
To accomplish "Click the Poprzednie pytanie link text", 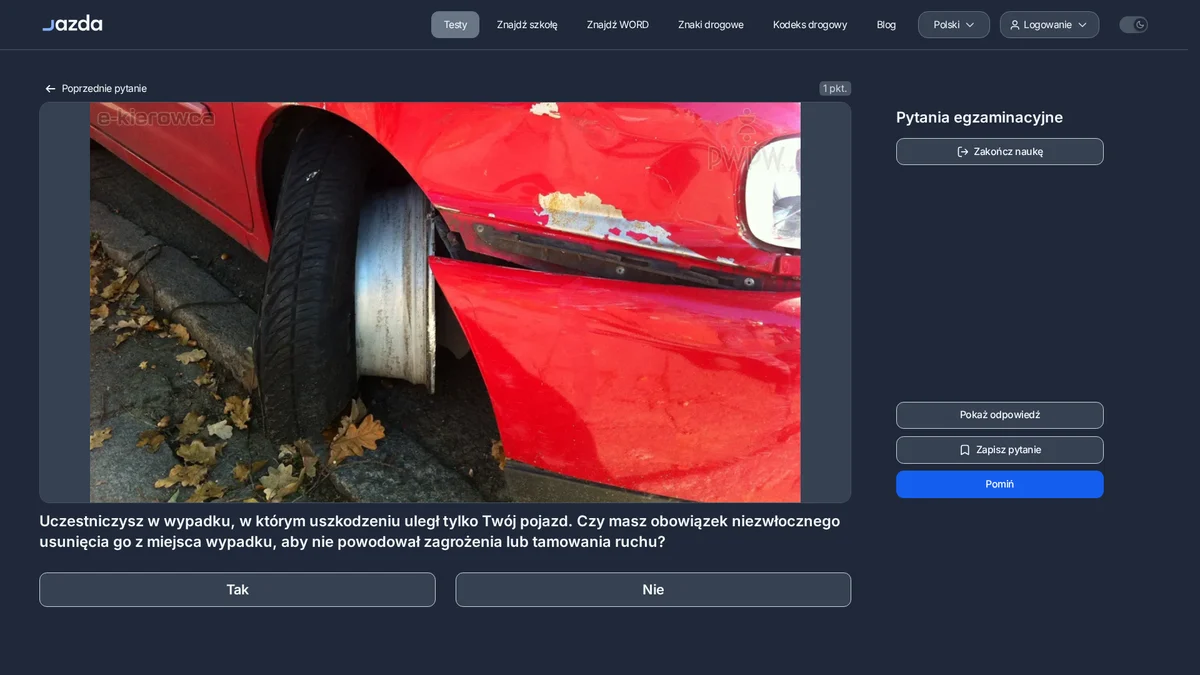I will [x=104, y=89].
